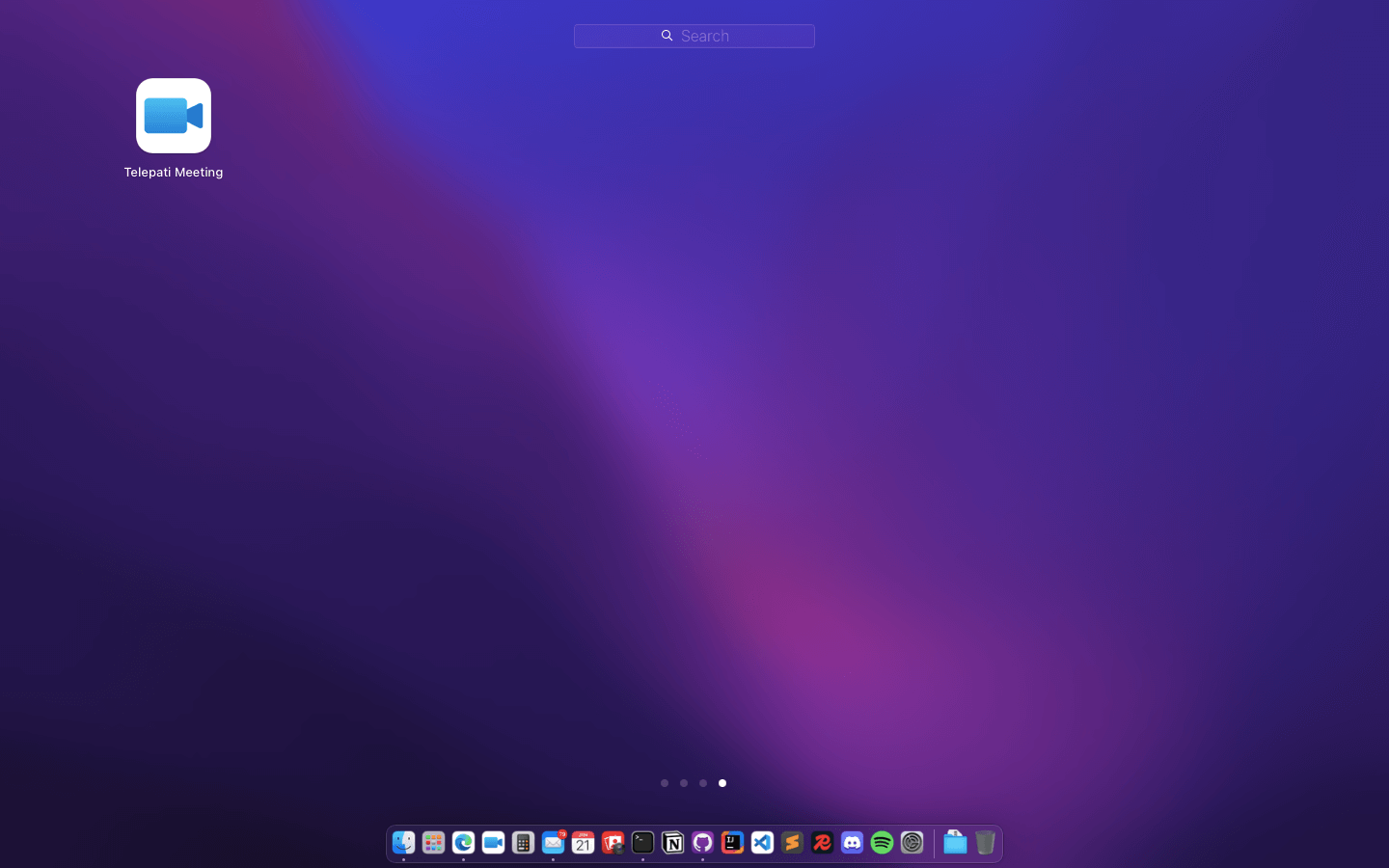Switch to the second Launchpad page dot
Image resolution: width=1389 pixels, height=868 pixels.
(684, 783)
